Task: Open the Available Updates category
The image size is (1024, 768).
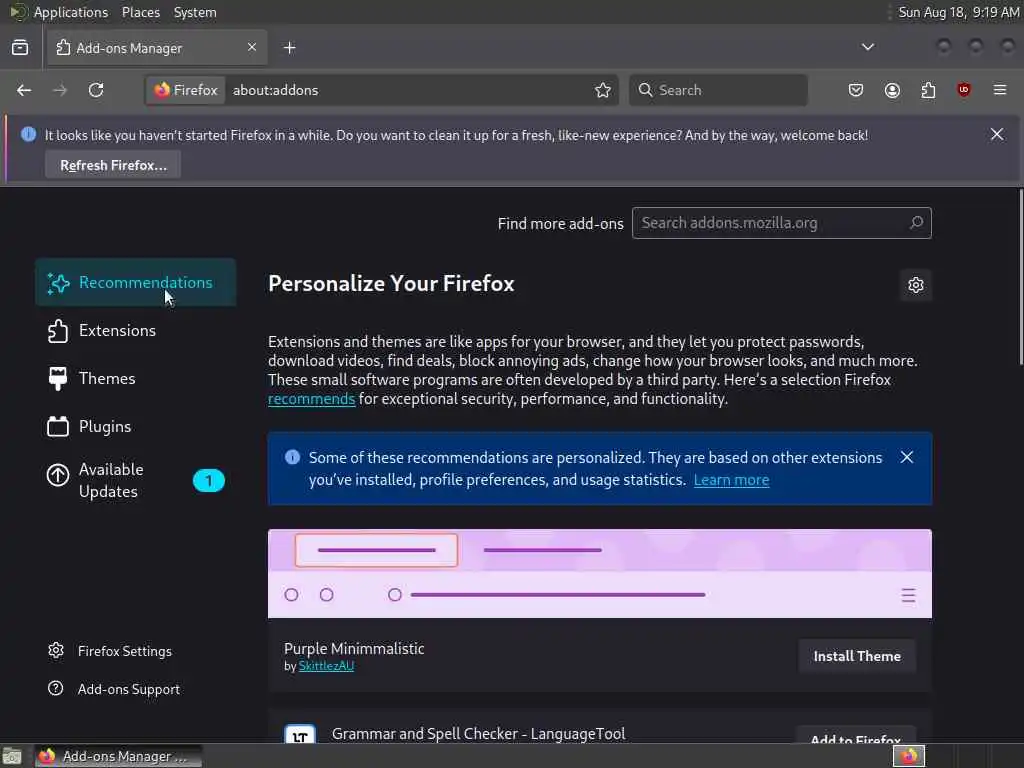Action: point(136,480)
